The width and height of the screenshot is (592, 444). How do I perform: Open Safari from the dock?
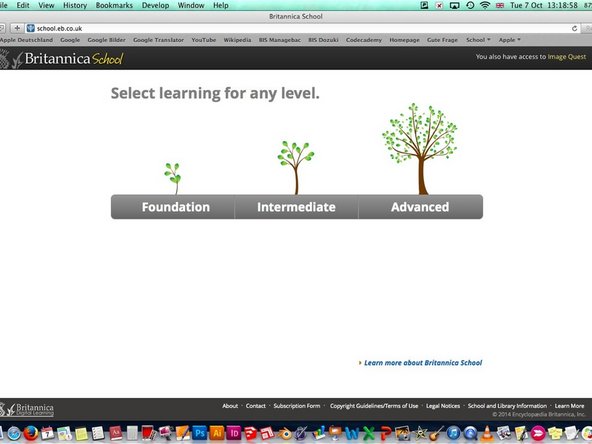coord(14,433)
